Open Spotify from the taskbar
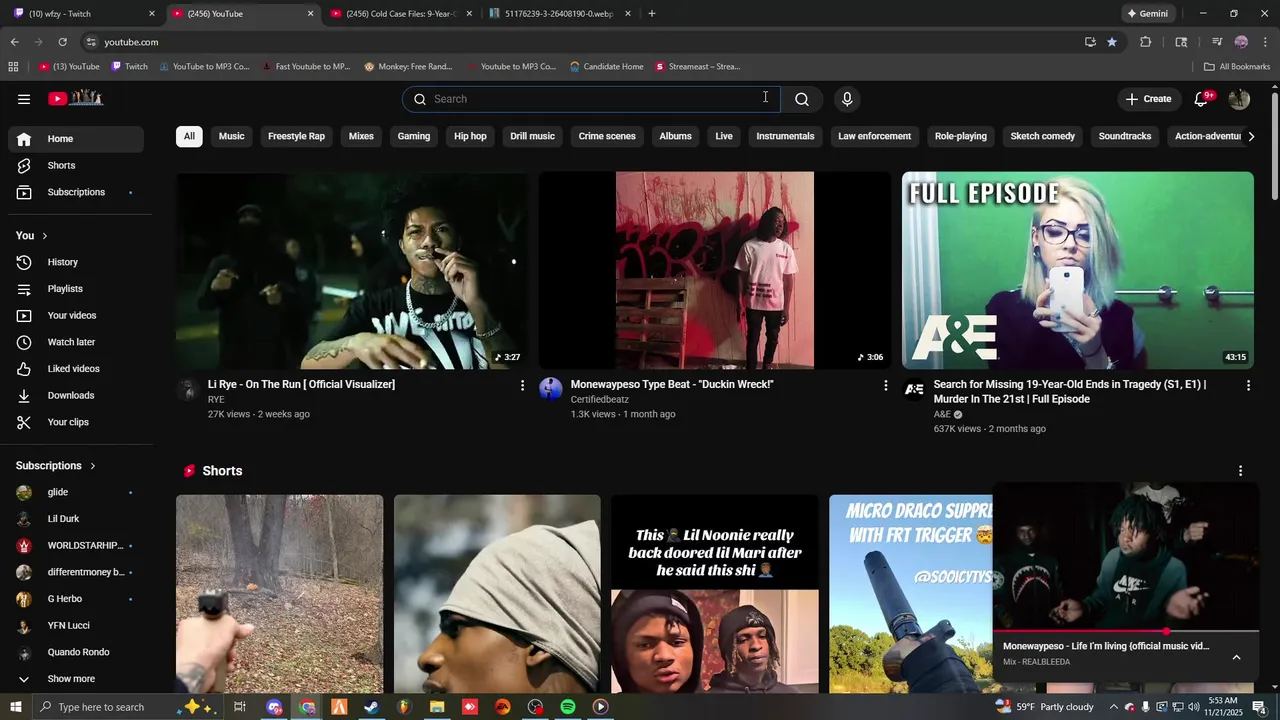 coord(568,707)
